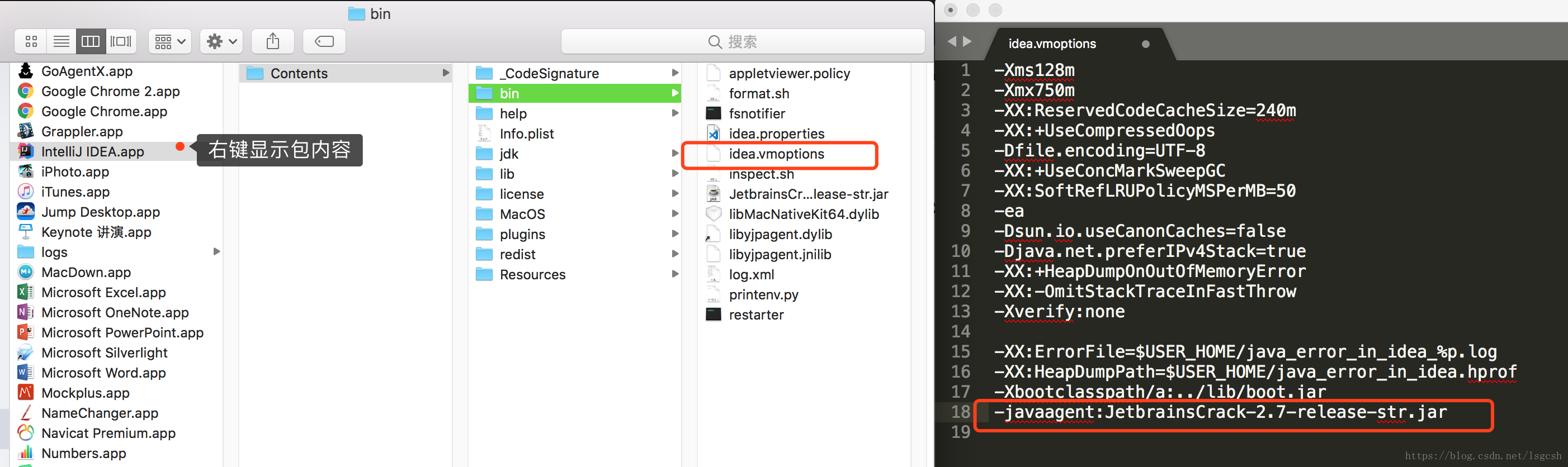This screenshot has width=1568, height=467.
Task: Select MacDown.app icon
Action: [x=26, y=272]
